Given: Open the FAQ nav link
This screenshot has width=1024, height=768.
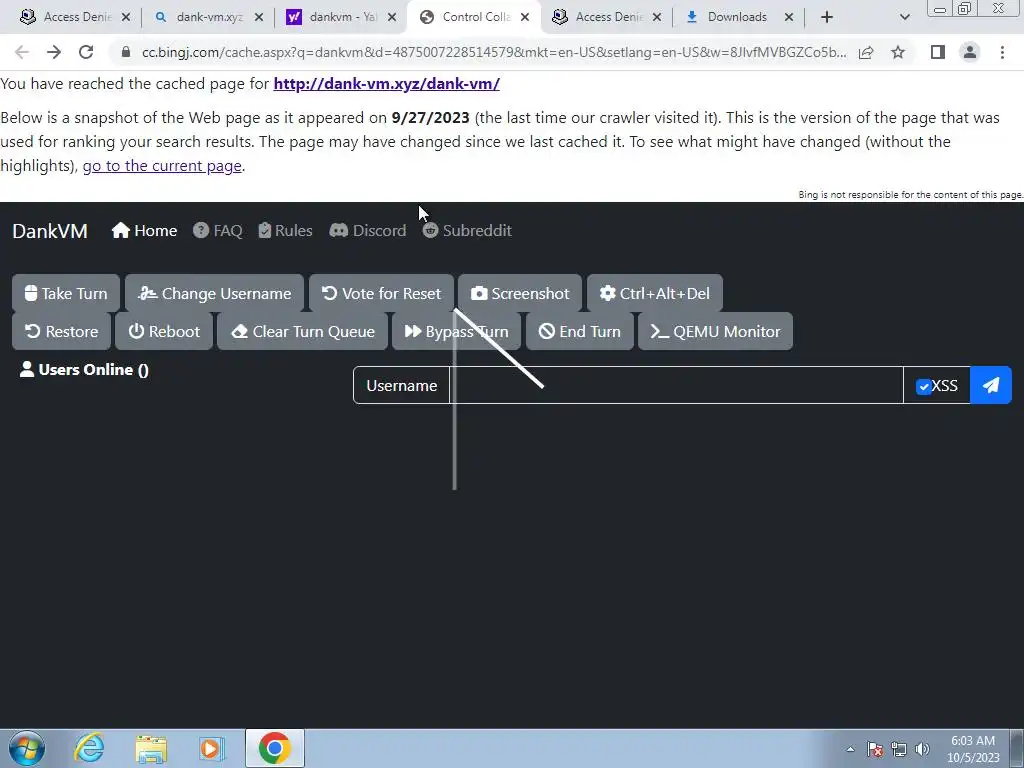Looking at the screenshot, I should pyautogui.click(x=217, y=231).
